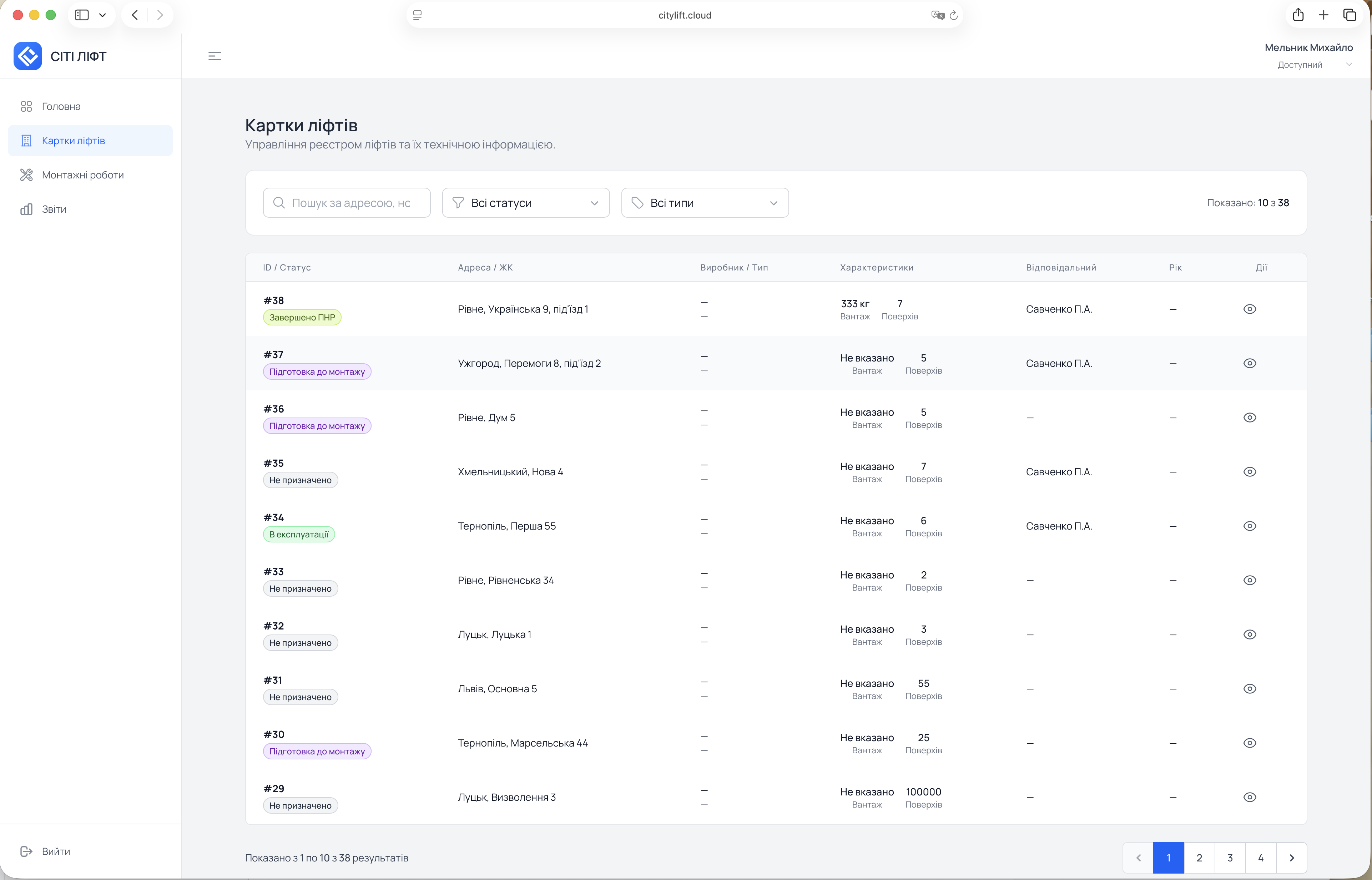Open Монтажні роботи in sidebar
The width and height of the screenshot is (1372, 880).
[83, 175]
